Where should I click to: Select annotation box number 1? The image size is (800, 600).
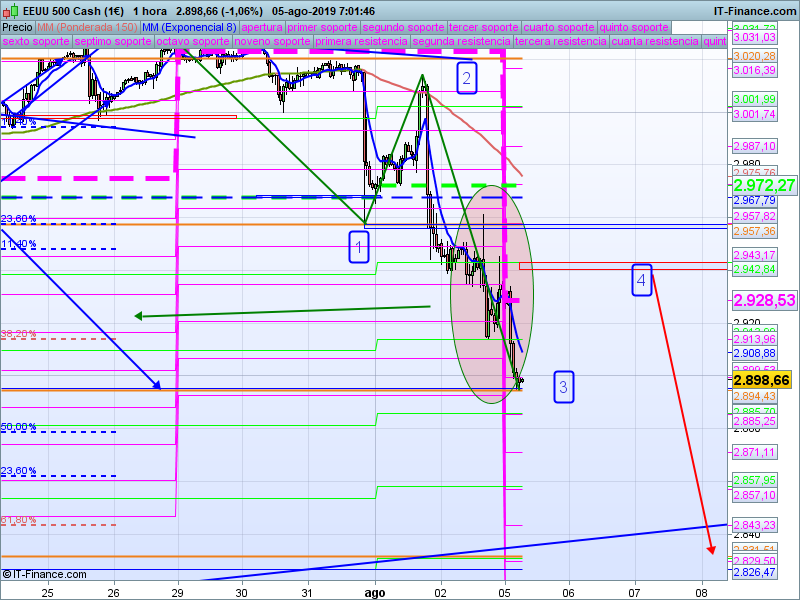pos(360,246)
